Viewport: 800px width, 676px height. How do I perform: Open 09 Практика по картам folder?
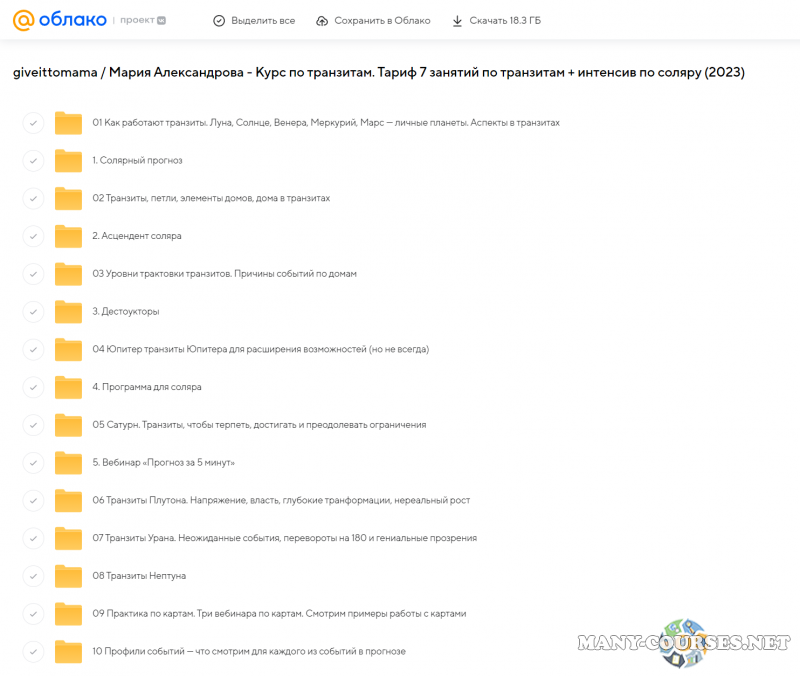click(279, 614)
